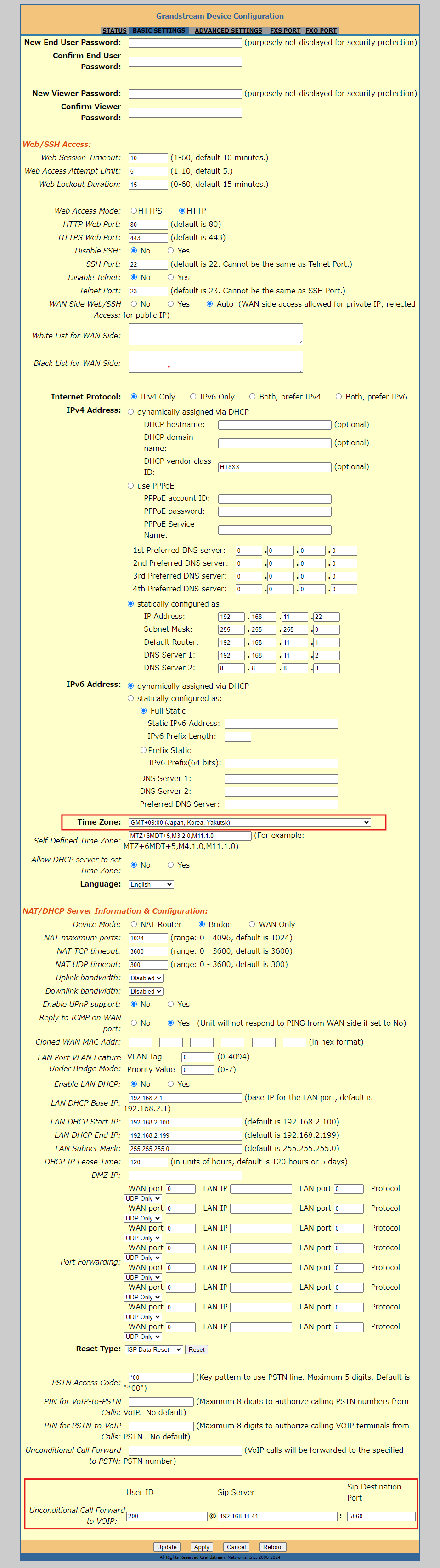Choose Both, prefer IPv6 option
This screenshot has height=1568, width=440.
[338, 397]
